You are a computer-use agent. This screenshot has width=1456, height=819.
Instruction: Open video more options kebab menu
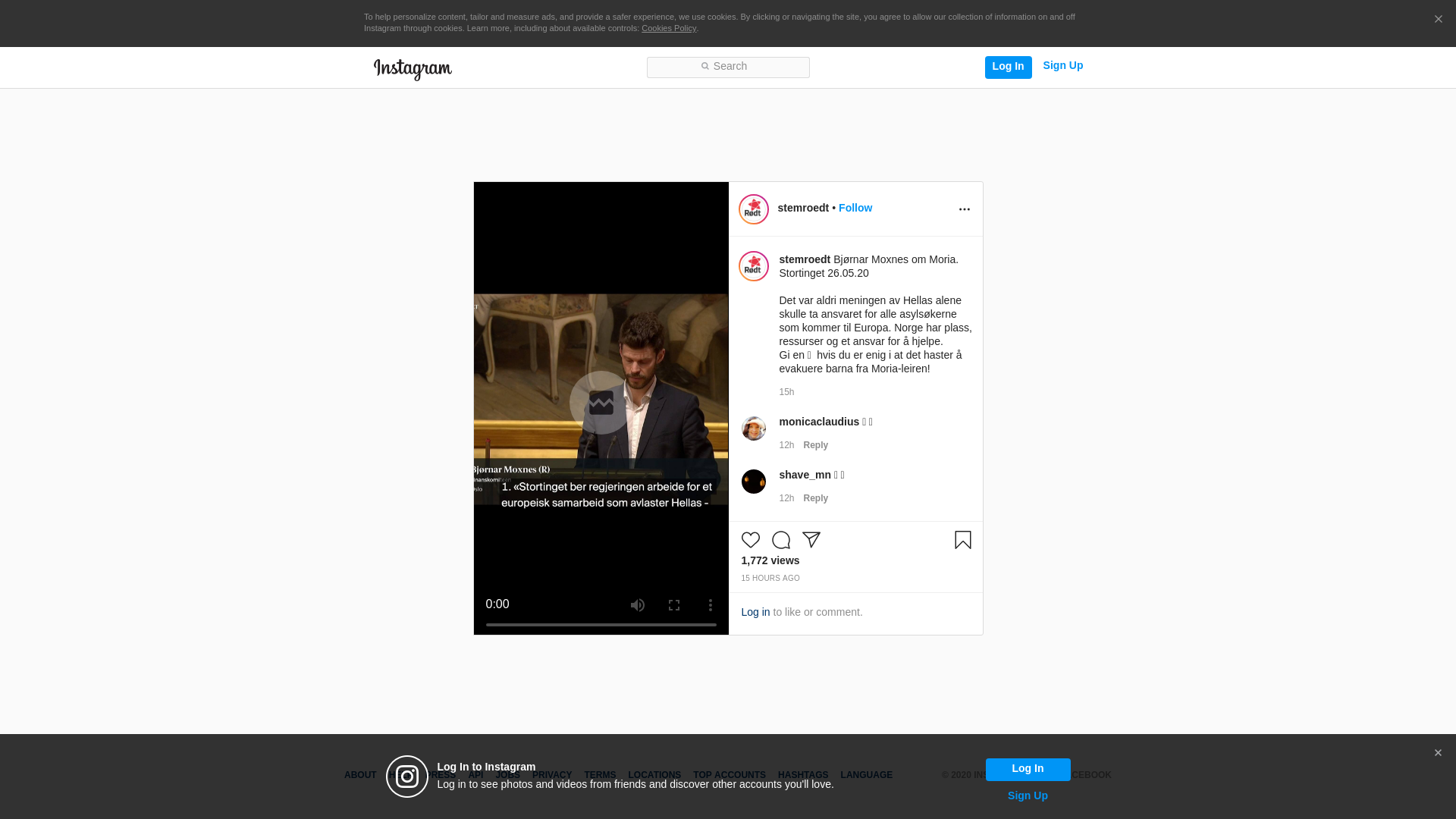tap(710, 605)
